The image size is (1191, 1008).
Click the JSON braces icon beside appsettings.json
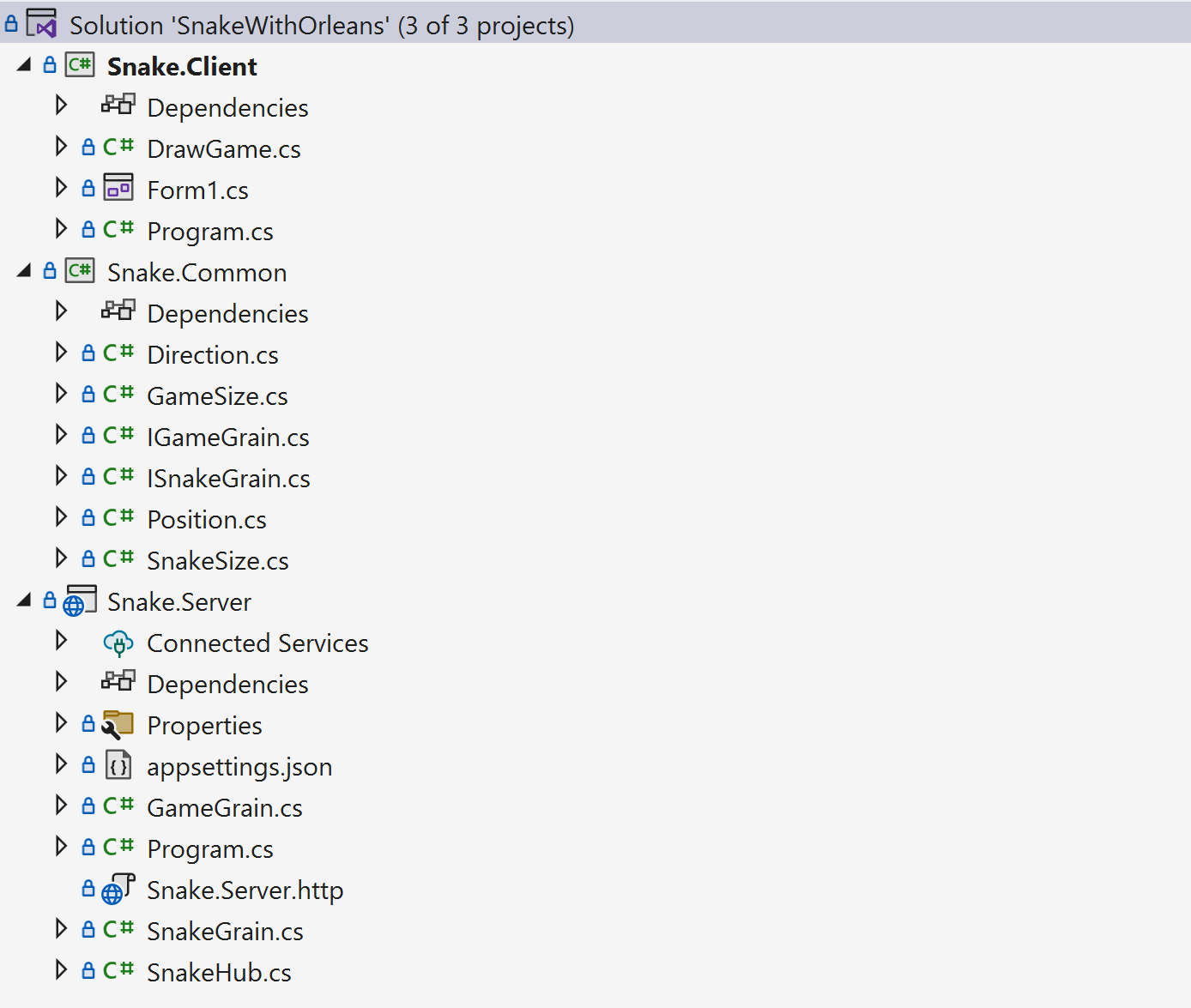click(x=118, y=764)
